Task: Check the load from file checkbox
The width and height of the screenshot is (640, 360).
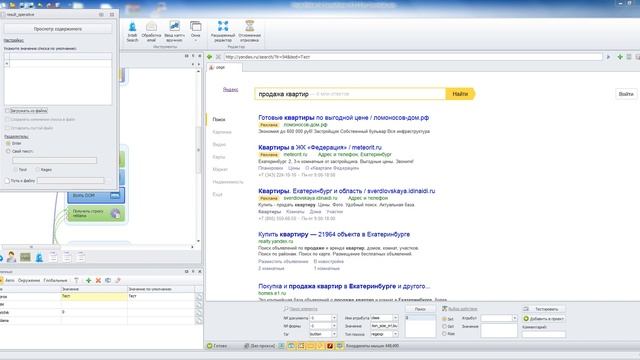Action: [x=7, y=111]
